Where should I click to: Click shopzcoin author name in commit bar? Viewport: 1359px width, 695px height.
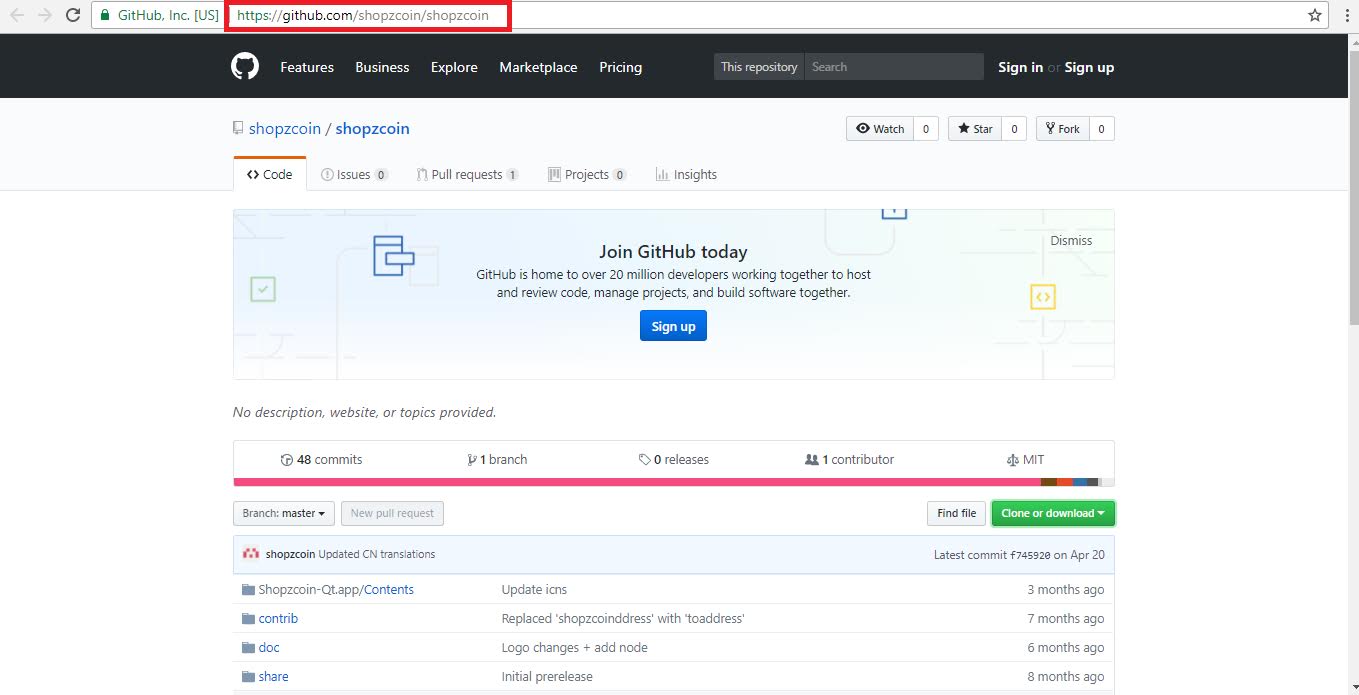tap(290, 554)
